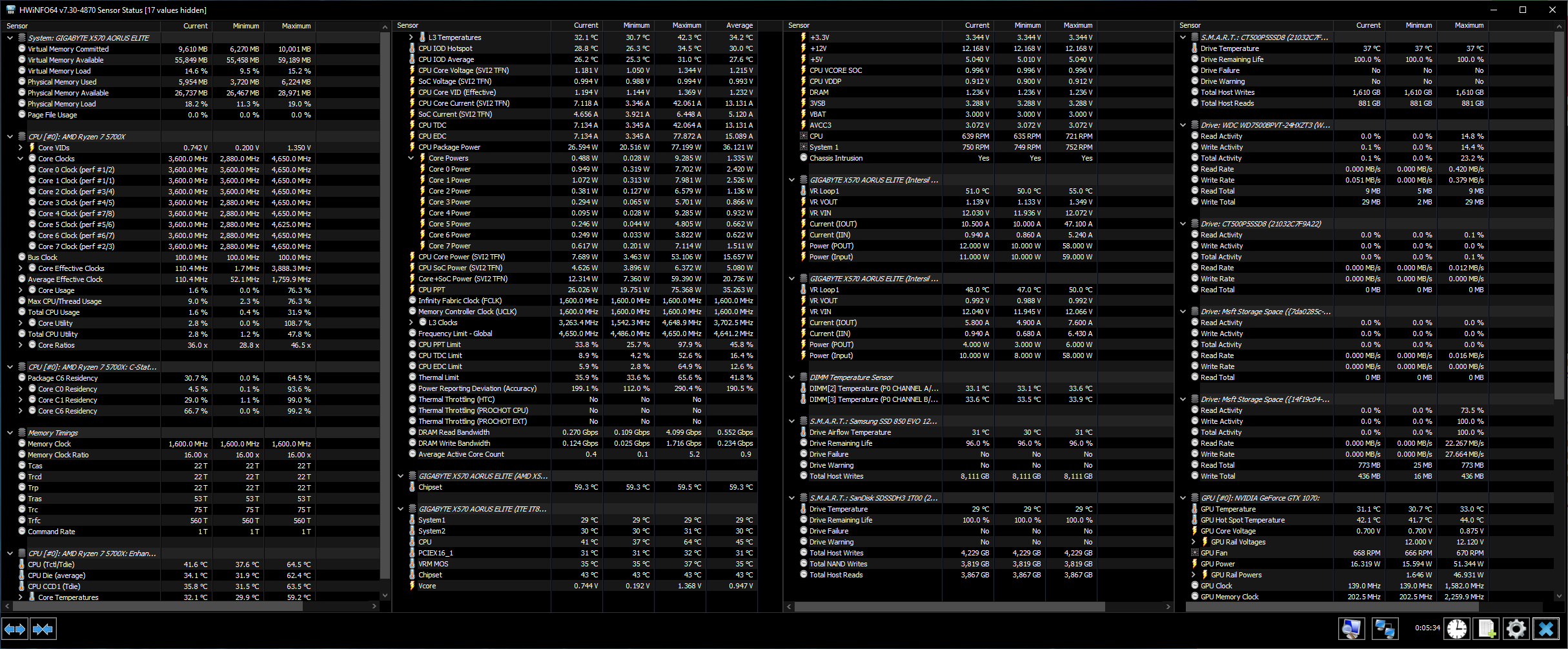Collapse the GPU [#0]: NVIDIA GeForce GTX 1070 group
This screenshot has width=1568, height=649.
click(x=1183, y=498)
